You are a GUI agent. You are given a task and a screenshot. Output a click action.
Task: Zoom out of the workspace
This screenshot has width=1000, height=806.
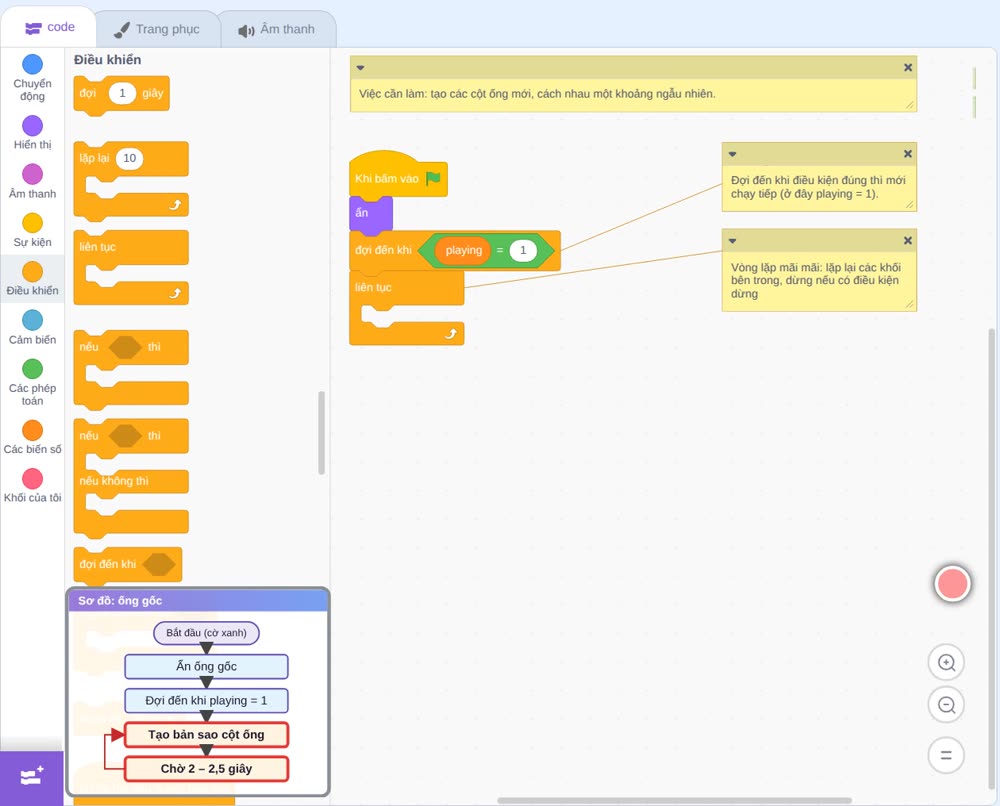(x=946, y=705)
